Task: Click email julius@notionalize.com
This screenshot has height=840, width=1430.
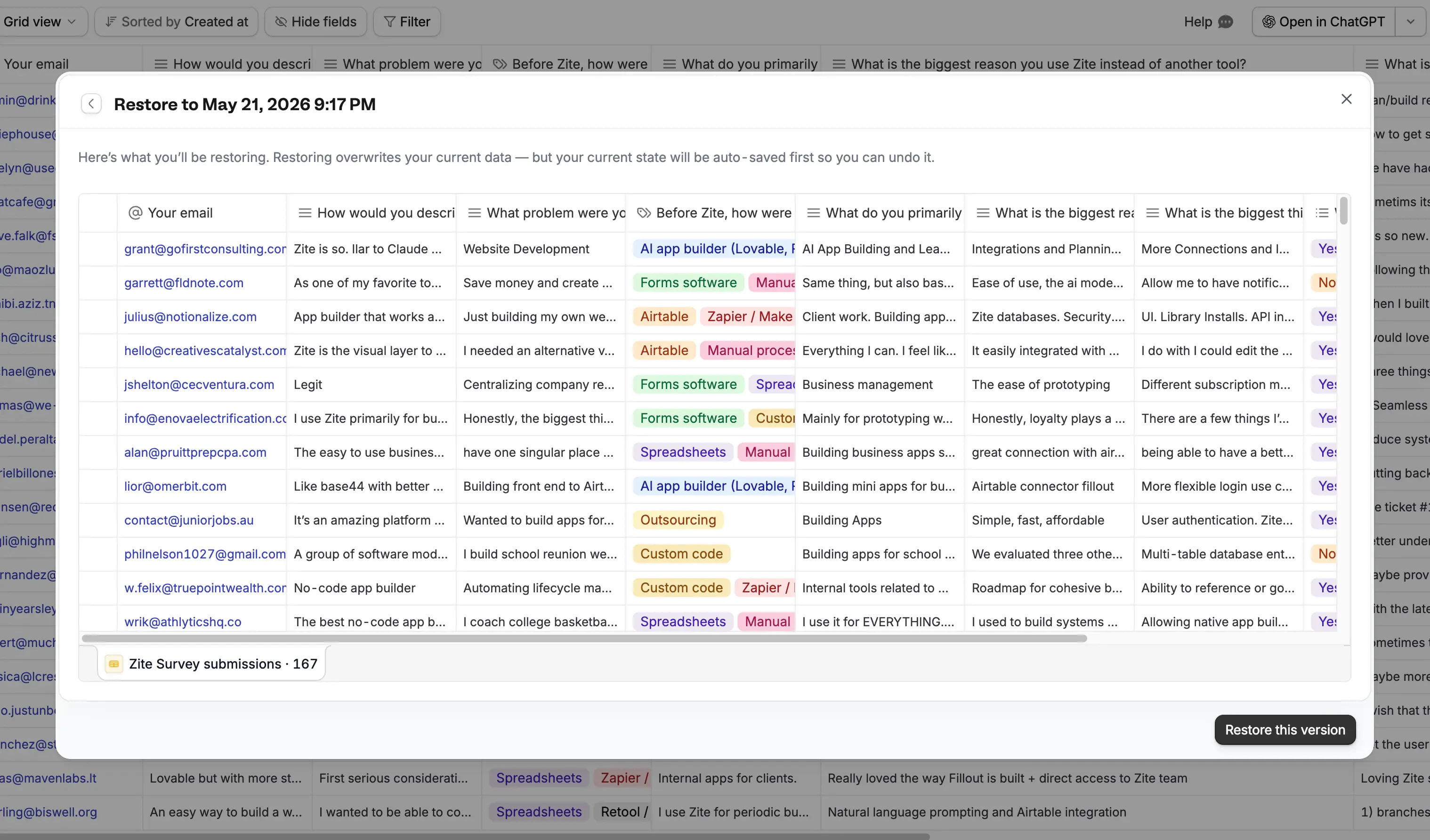Action: [190, 317]
